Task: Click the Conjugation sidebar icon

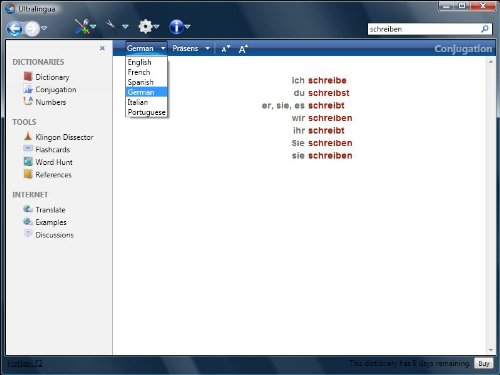Action: click(x=28, y=89)
